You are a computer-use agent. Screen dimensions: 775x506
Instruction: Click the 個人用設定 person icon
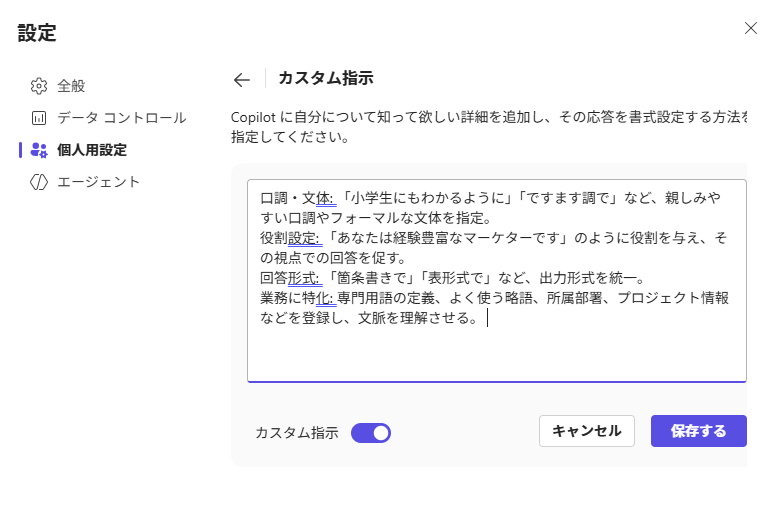39,150
